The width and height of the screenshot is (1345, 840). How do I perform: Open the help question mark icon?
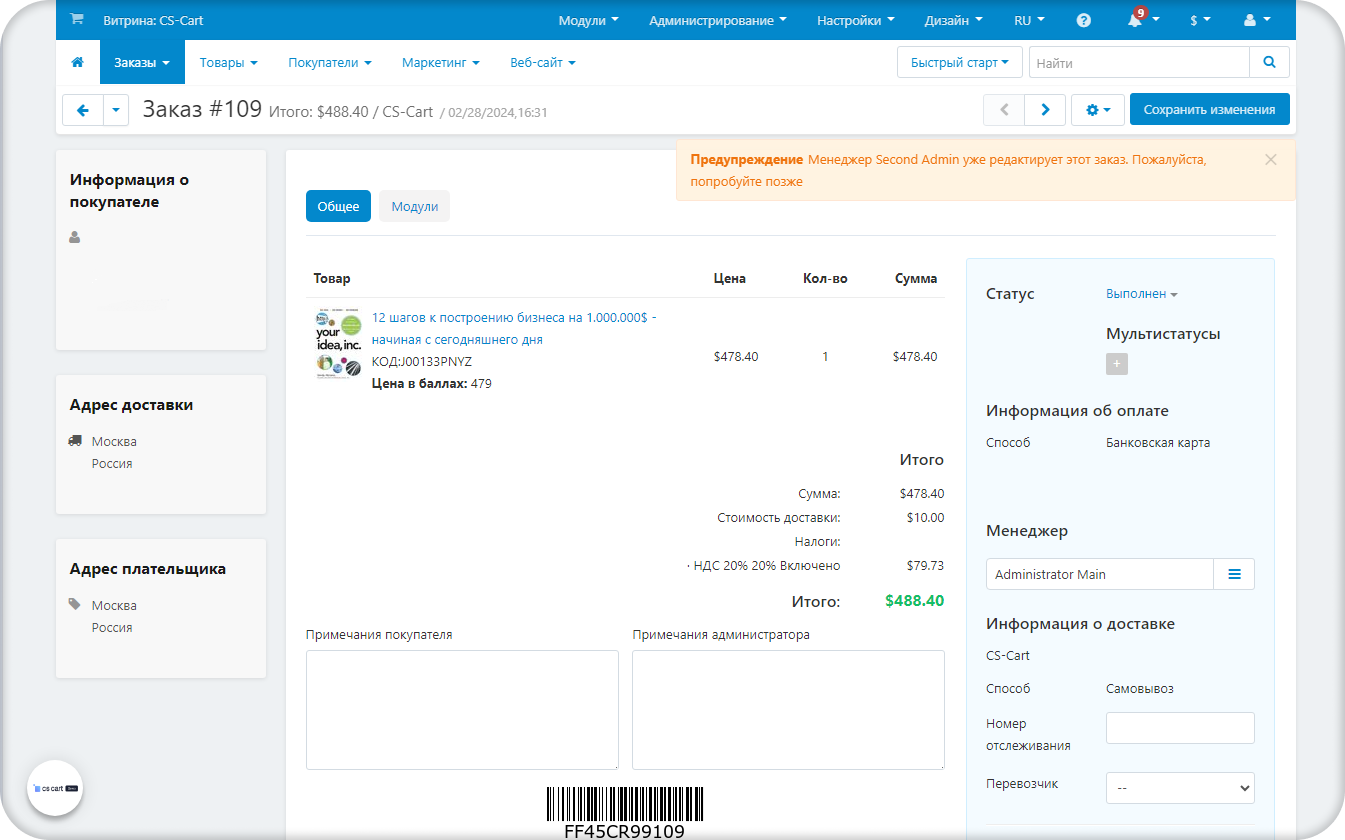point(1084,20)
